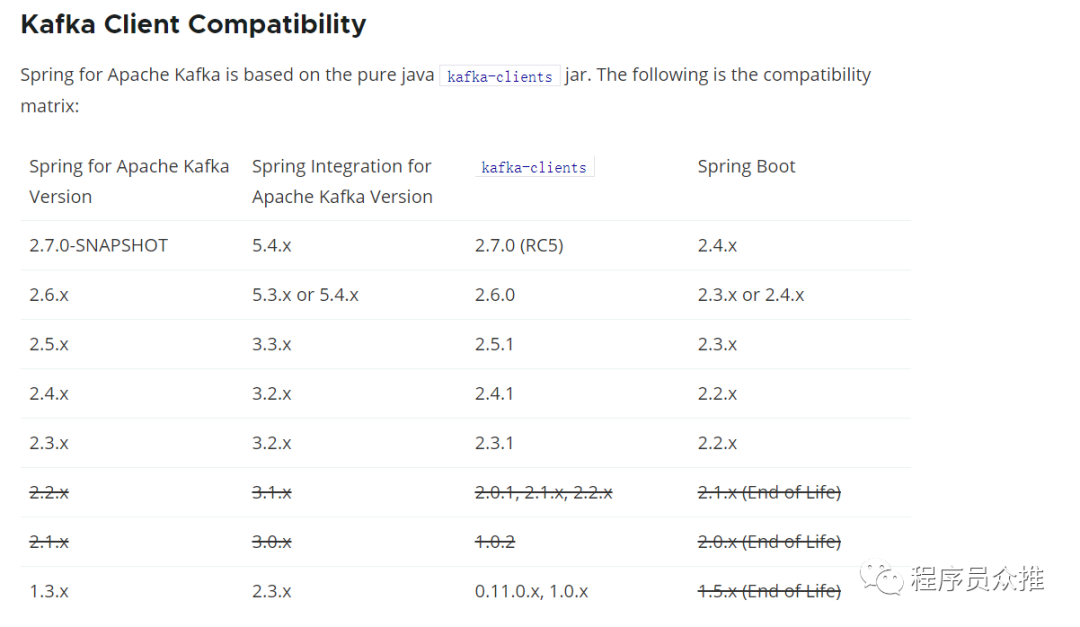Click the 1.3.x version cell
Viewport: 1080px width, 627px height.
pos(49,591)
